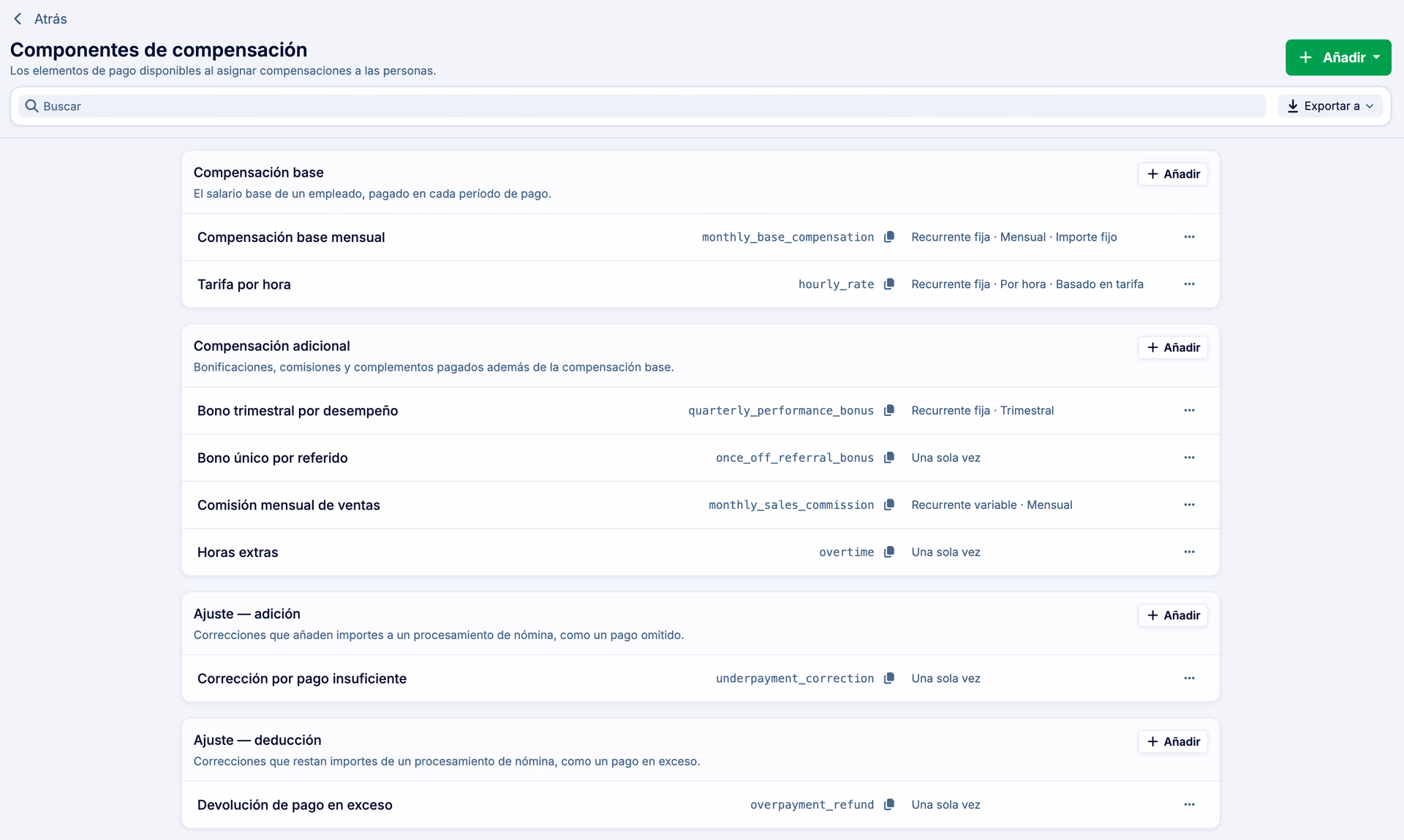Click the Componentes de compensación heading
The height and width of the screenshot is (840, 1404).
(159, 50)
